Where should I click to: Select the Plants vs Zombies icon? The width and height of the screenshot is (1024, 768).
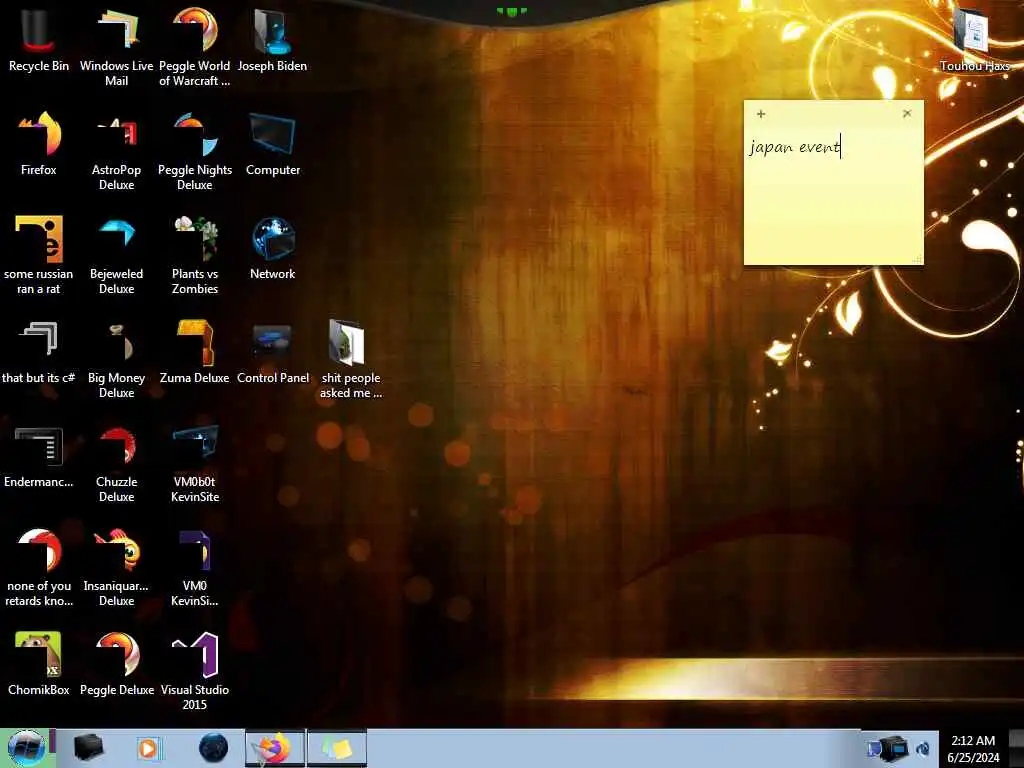pos(195,255)
